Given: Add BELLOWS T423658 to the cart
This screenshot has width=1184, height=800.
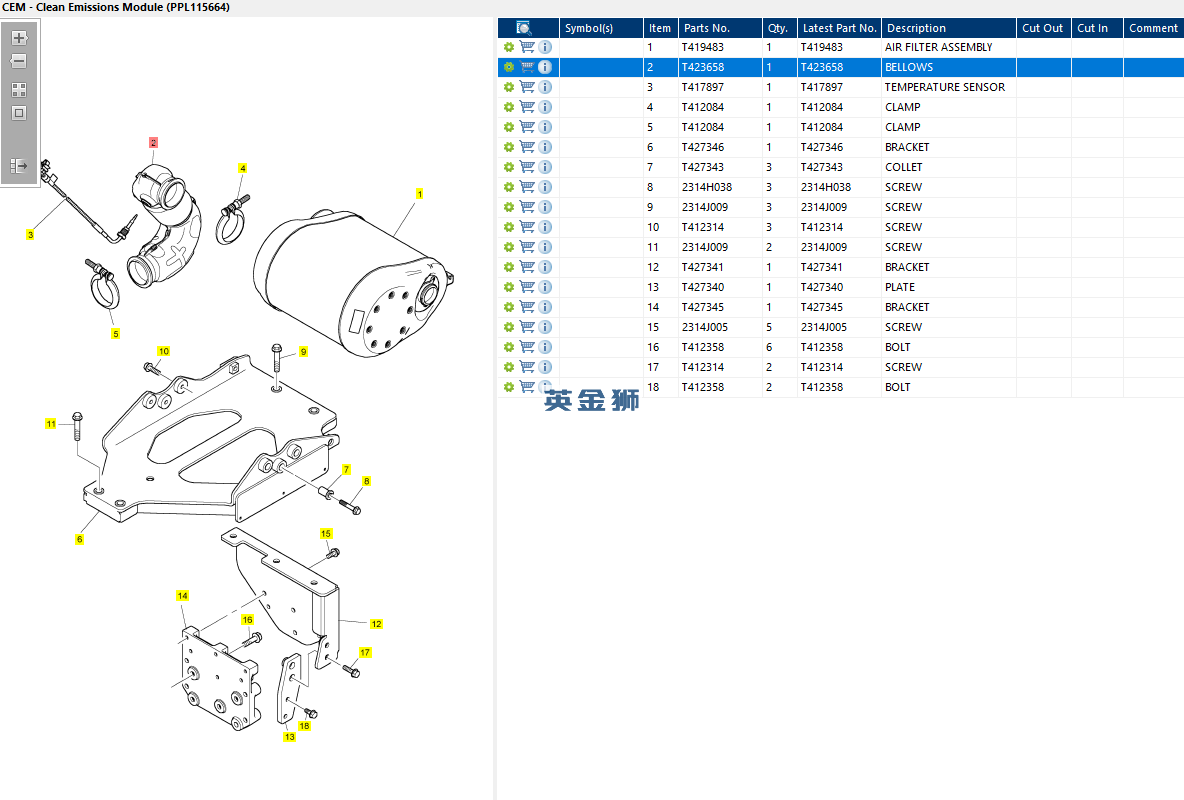Looking at the screenshot, I should 527,67.
